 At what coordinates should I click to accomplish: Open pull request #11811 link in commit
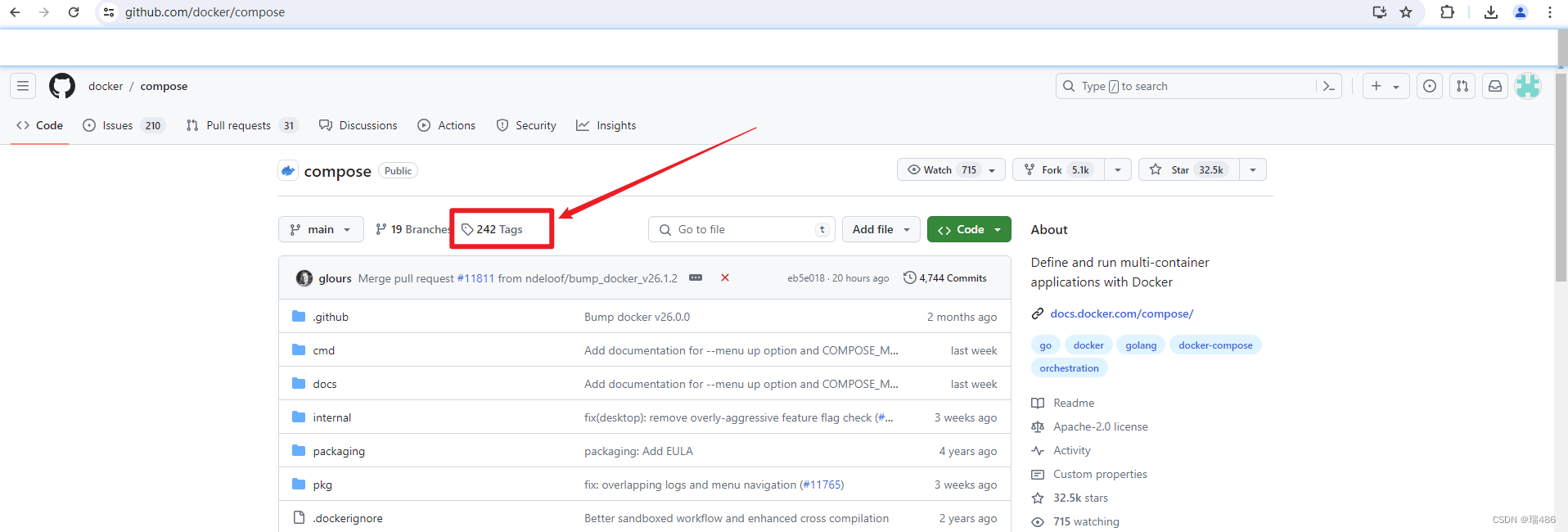click(475, 278)
